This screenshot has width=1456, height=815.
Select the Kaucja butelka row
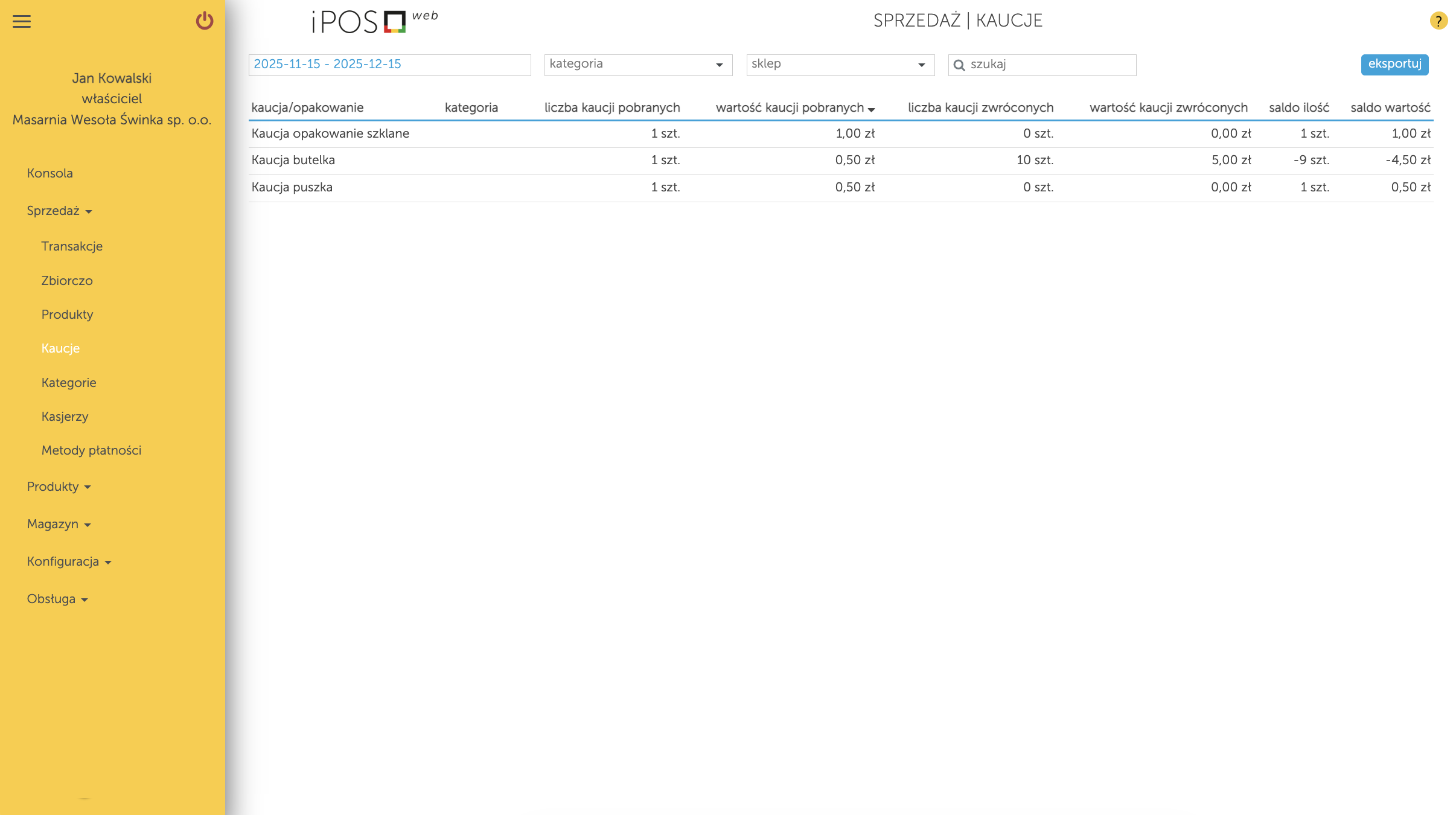click(x=293, y=161)
